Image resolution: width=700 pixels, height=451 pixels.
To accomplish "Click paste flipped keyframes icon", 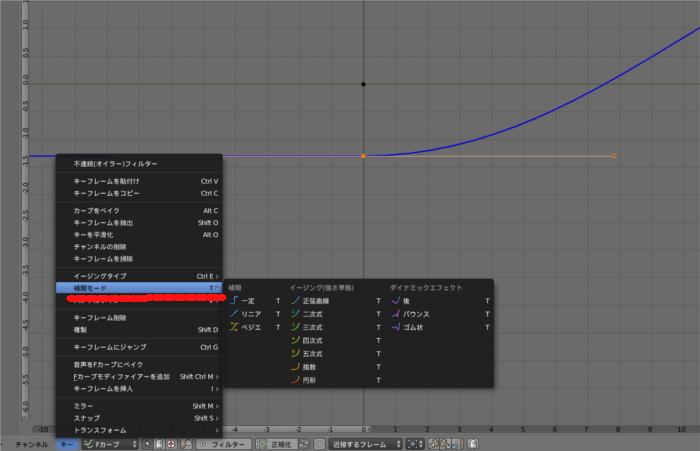I will (457, 444).
